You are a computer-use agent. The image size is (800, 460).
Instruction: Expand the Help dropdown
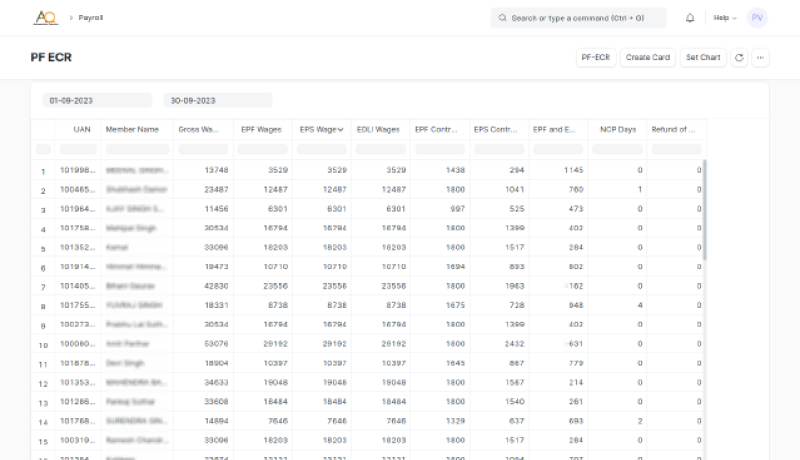click(x=725, y=18)
